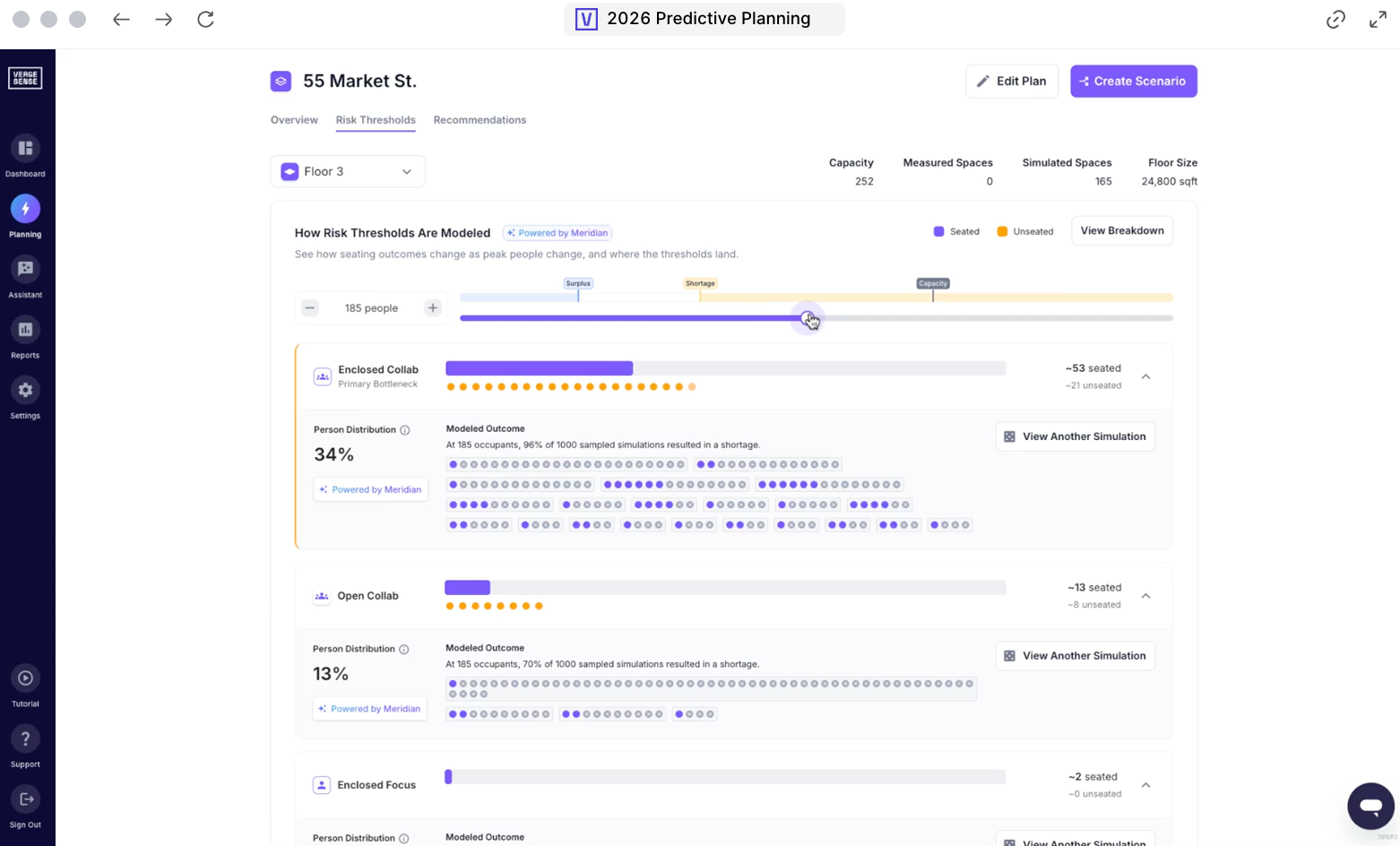Screen dimensions: 1400x846
Task: Increase people count with plus button
Action: tap(433, 307)
